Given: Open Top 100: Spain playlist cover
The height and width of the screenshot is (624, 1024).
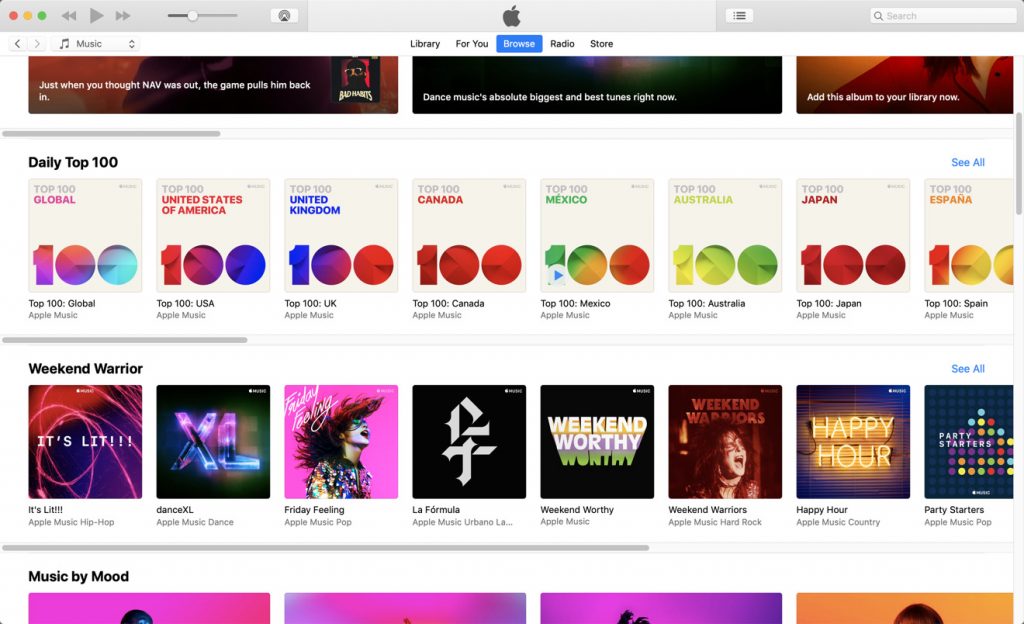Looking at the screenshot, I should [x=968, y=236].
